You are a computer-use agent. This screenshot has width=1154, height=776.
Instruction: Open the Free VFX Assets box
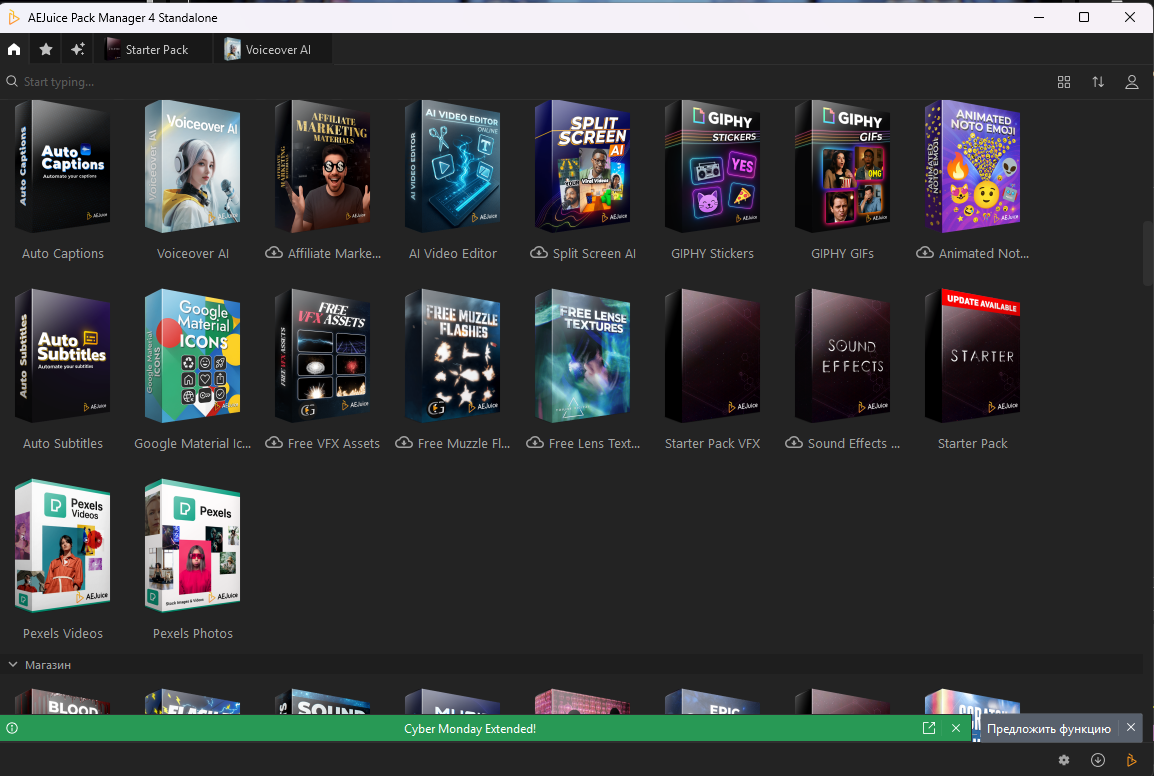[x=322, y=356]
